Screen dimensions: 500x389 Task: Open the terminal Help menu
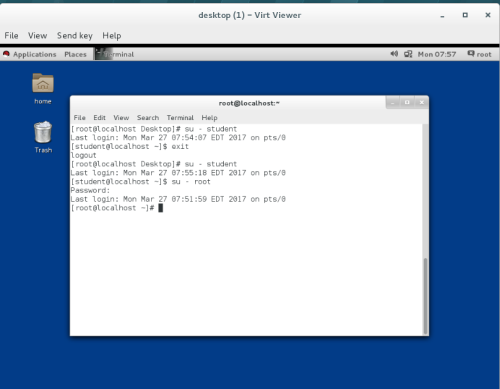click(209, 118)
